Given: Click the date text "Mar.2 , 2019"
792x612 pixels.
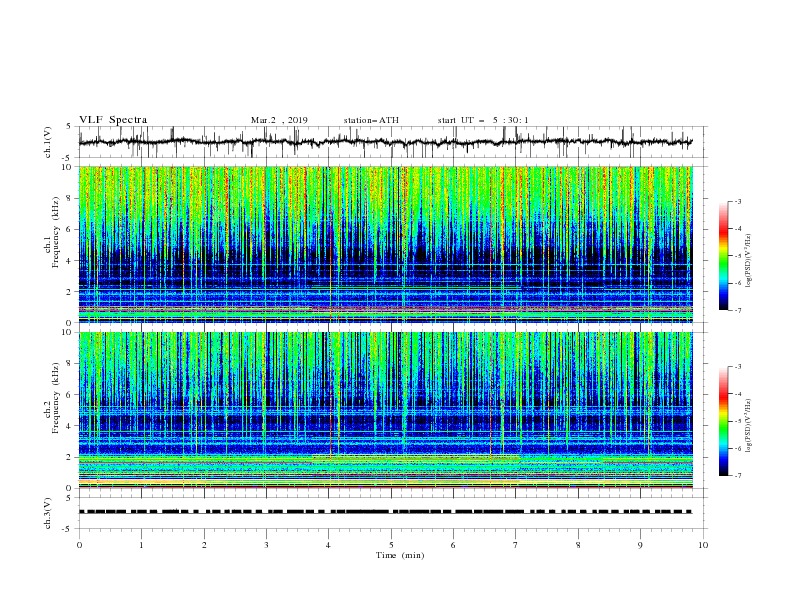Looking at the screenshot, I should point(279,120).
